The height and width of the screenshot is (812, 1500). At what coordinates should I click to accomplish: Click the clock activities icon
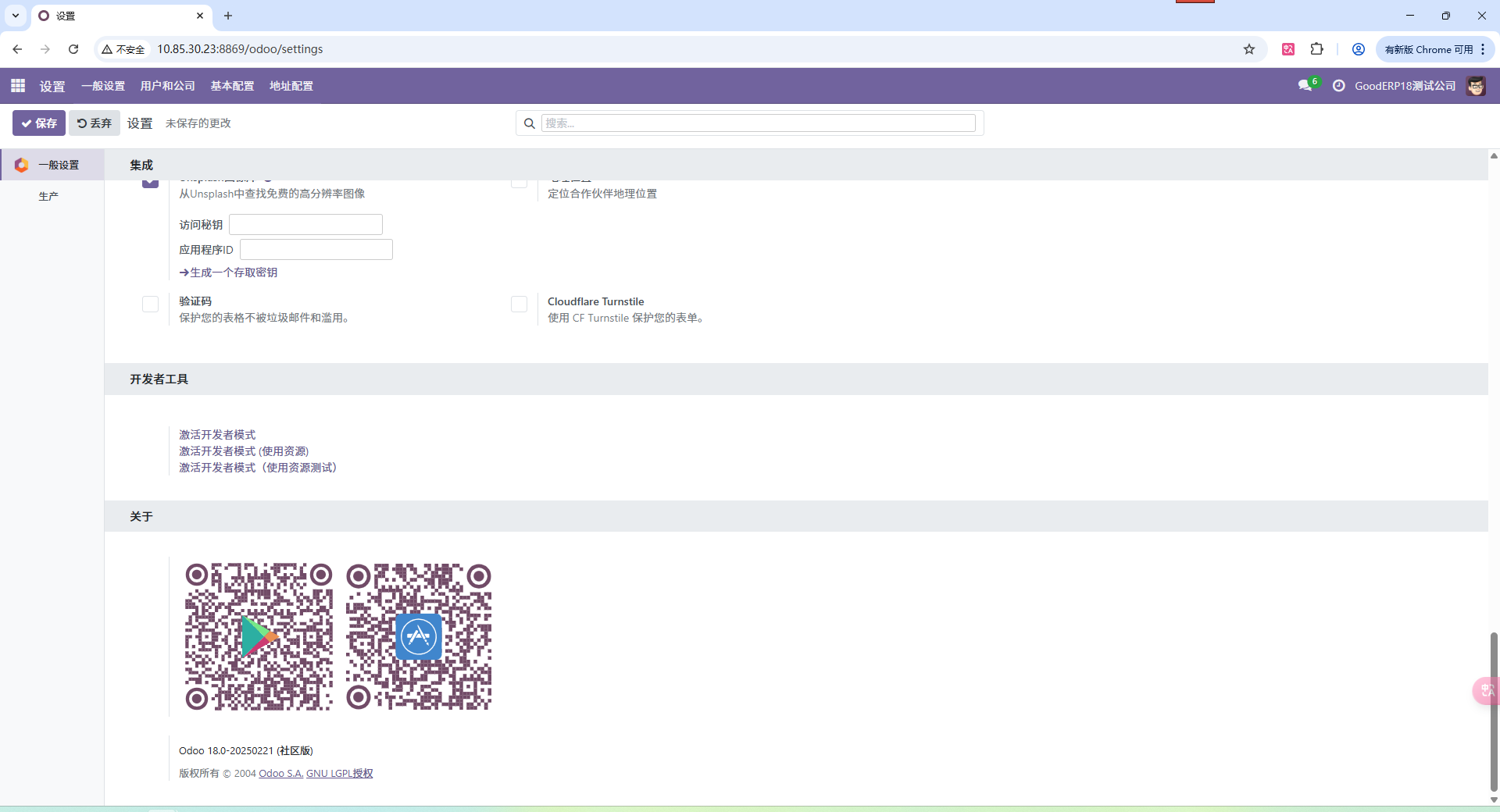(x=1339, y=86)
